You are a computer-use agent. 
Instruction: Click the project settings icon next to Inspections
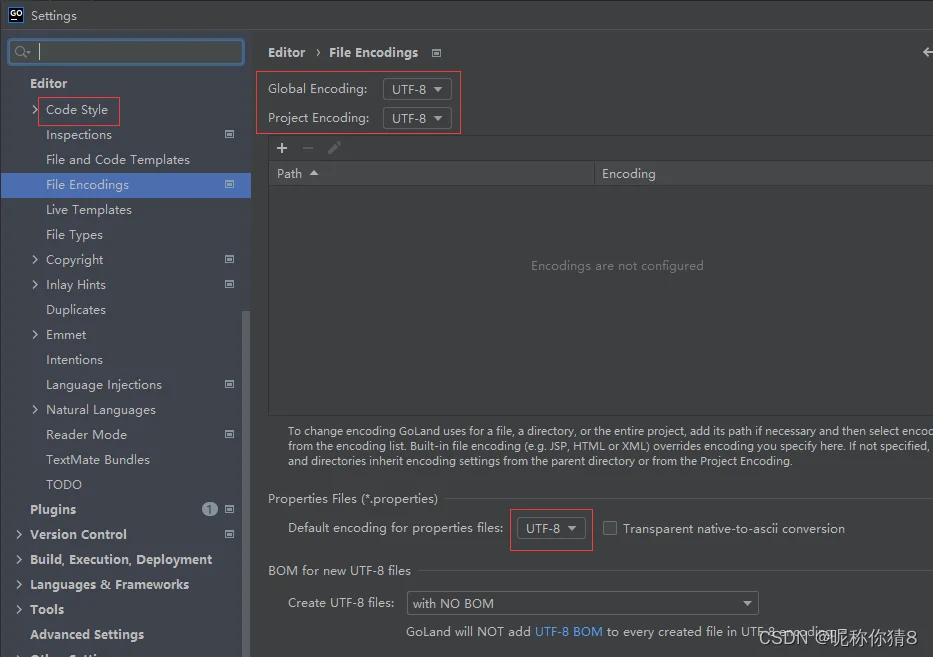(x=229, y=134)
